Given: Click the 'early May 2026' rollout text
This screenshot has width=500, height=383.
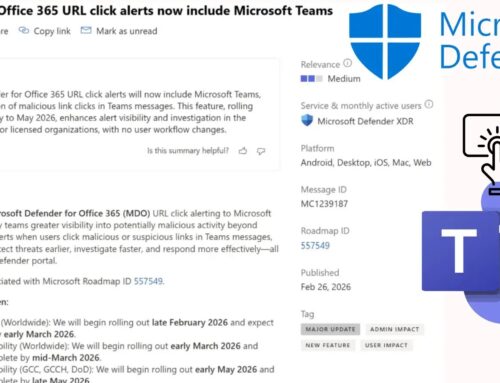Looking at the screenshot, I should click(226, 370).
